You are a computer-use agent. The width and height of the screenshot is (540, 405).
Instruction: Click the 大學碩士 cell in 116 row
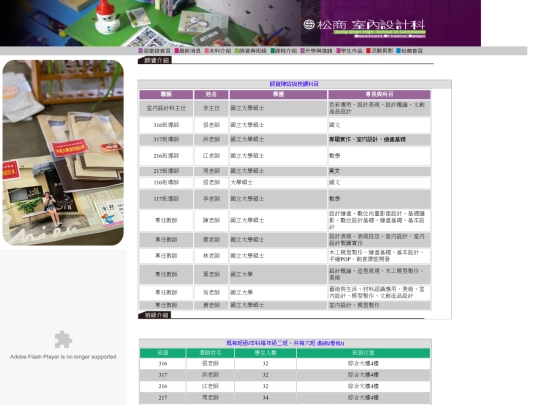click(278, 183)
